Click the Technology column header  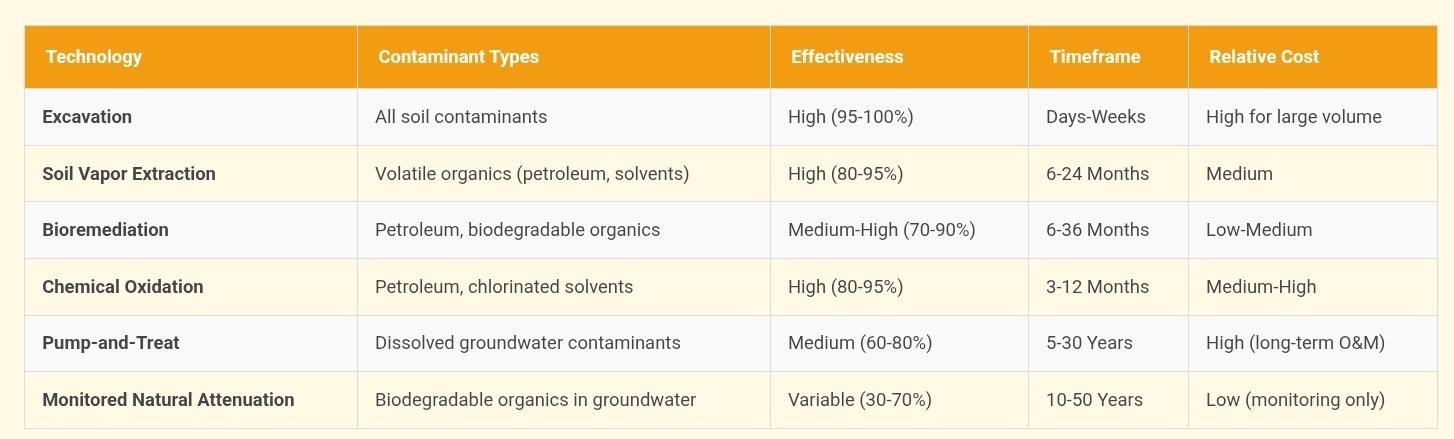[x=94, y=57]
